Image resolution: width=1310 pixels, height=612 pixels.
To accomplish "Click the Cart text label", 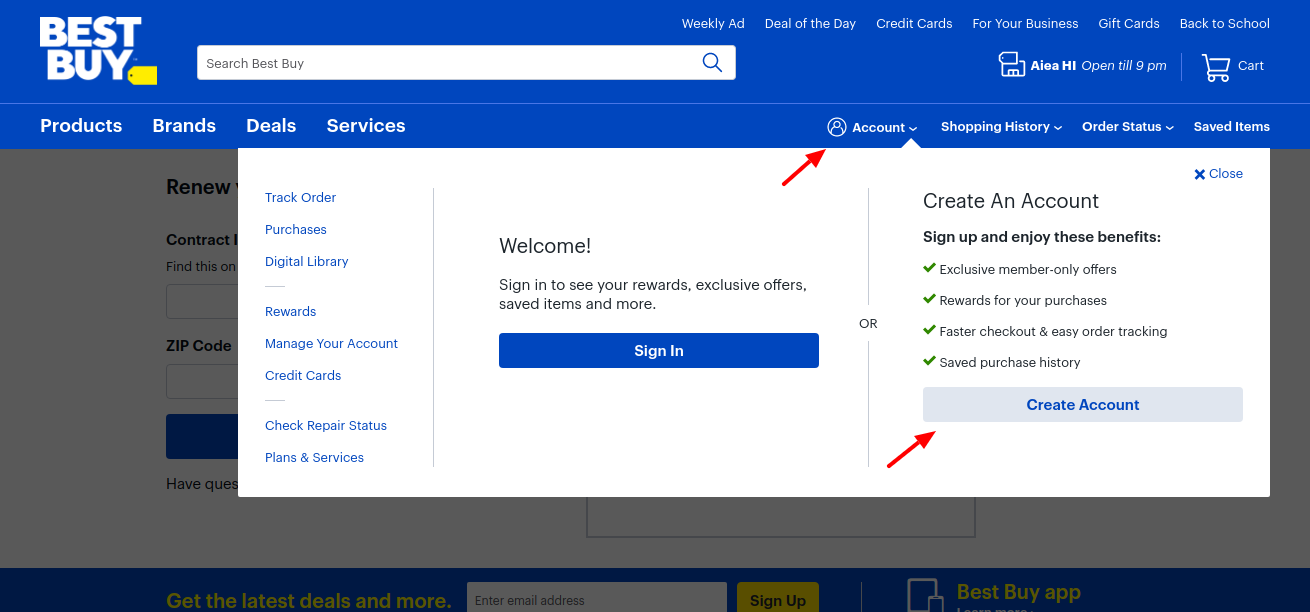I will point(1251,66).
